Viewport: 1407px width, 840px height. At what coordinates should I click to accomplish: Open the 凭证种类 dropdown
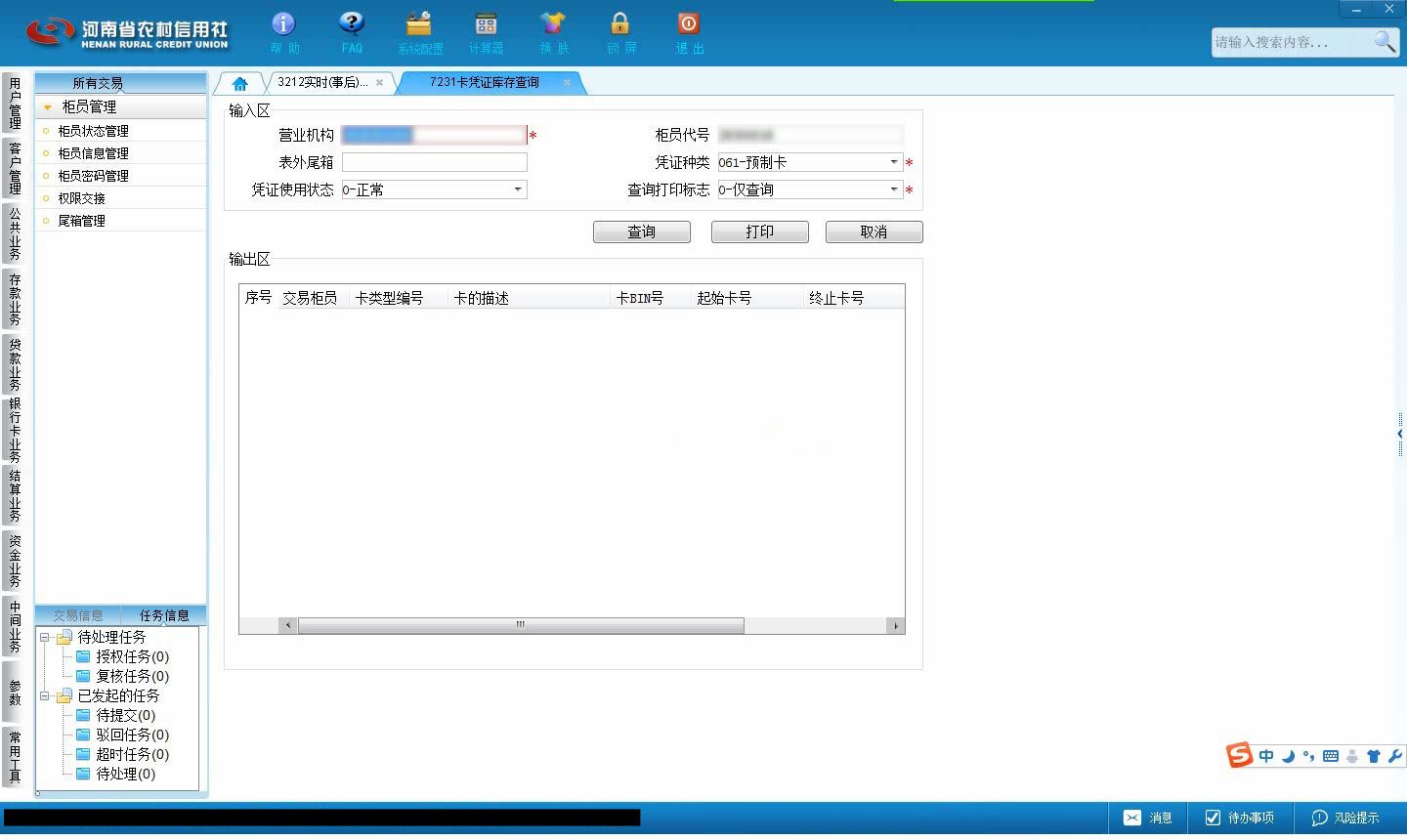pyautogui.click(x=894, y=162)
